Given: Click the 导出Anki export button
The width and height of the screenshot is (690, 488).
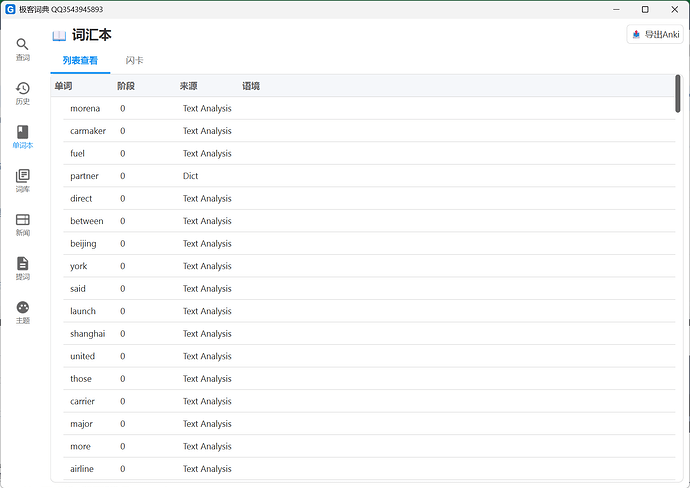Looking at the screenshot, I should [x=655, y=34].
